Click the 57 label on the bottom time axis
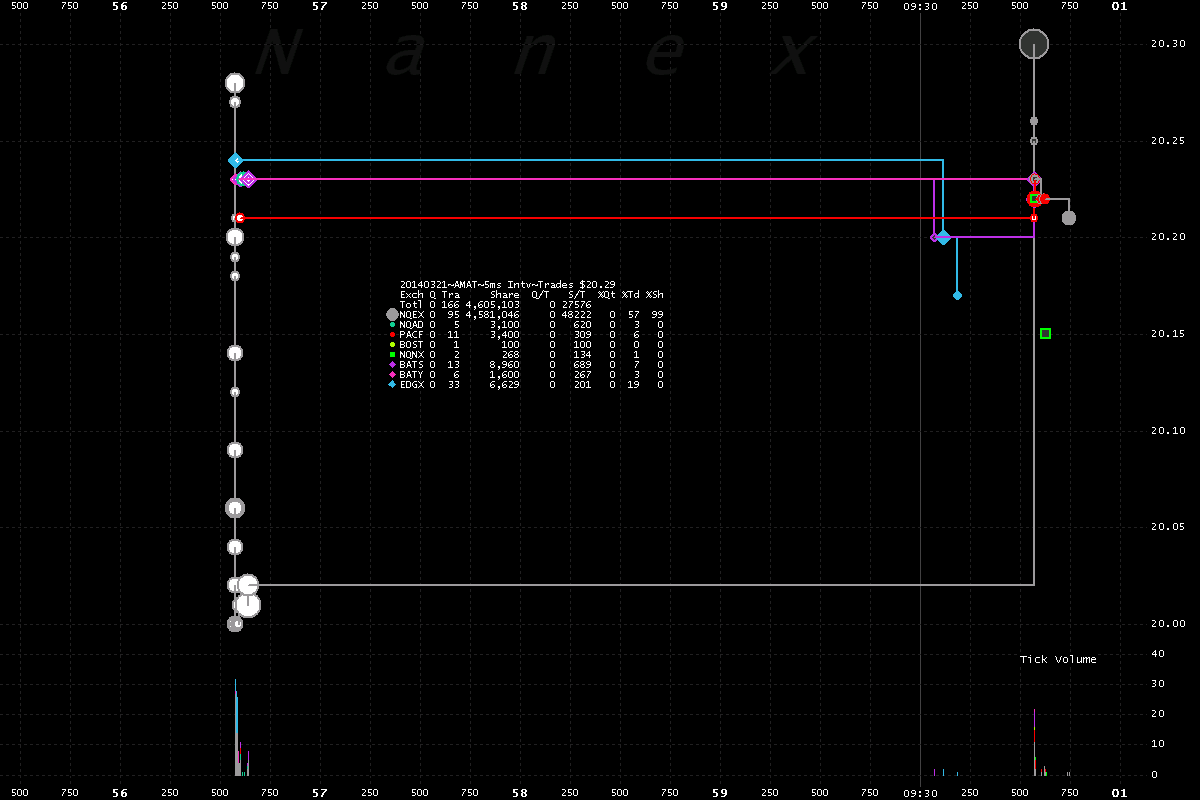This screenshot has height=800, width=1200. 319,792
